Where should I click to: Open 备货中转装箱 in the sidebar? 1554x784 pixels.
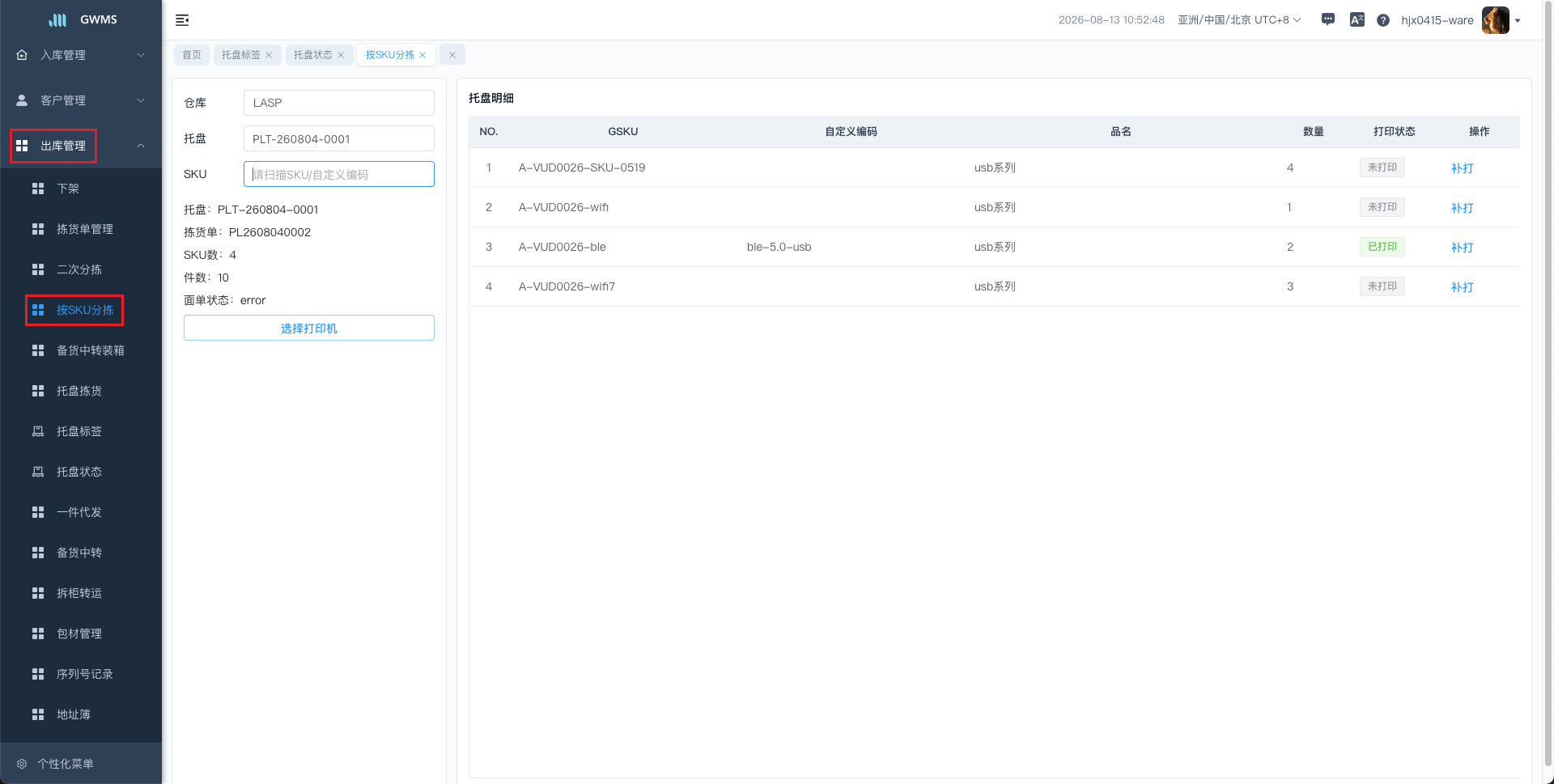(81, 350)
